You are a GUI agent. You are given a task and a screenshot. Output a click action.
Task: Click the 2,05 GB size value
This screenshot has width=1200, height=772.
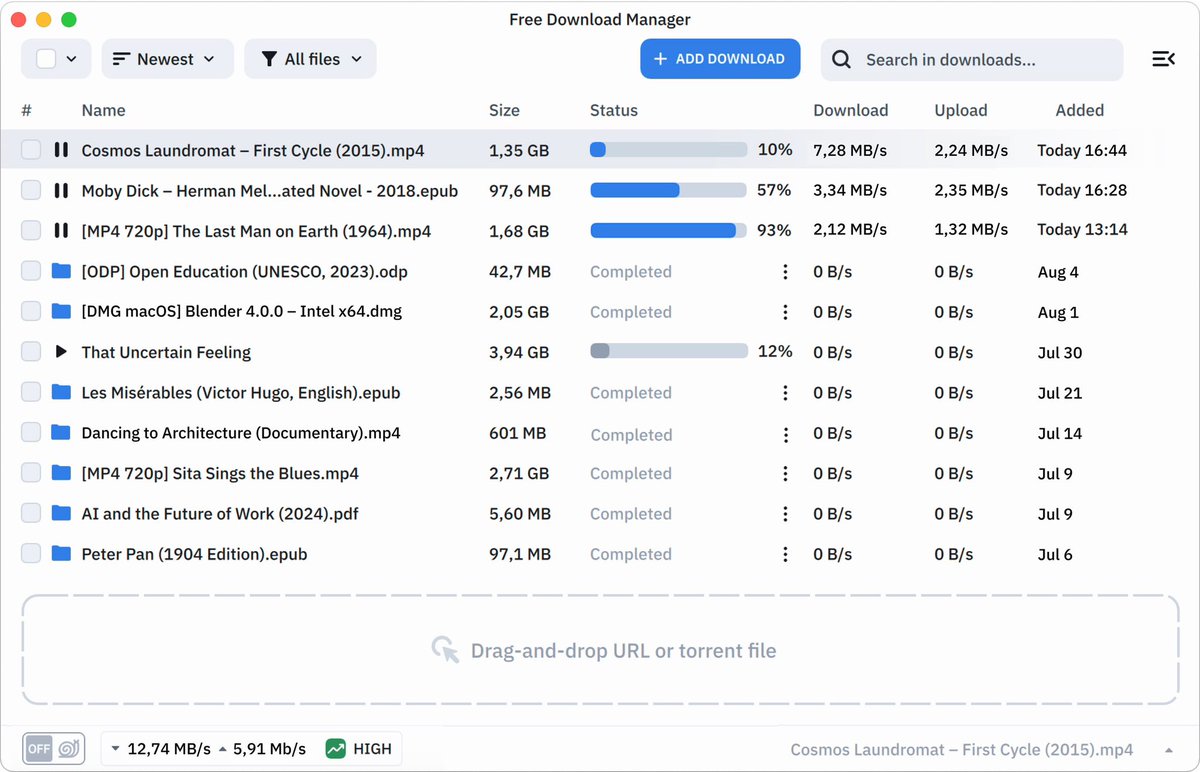(x=519, y=312)
